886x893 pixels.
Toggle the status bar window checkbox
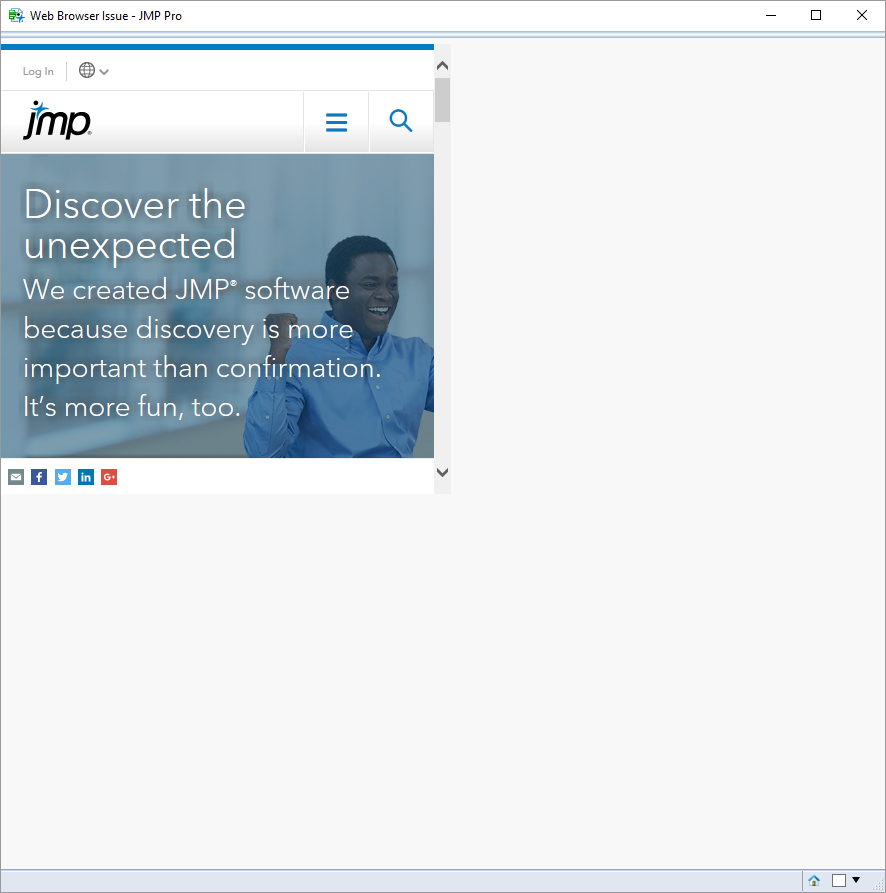839,880
